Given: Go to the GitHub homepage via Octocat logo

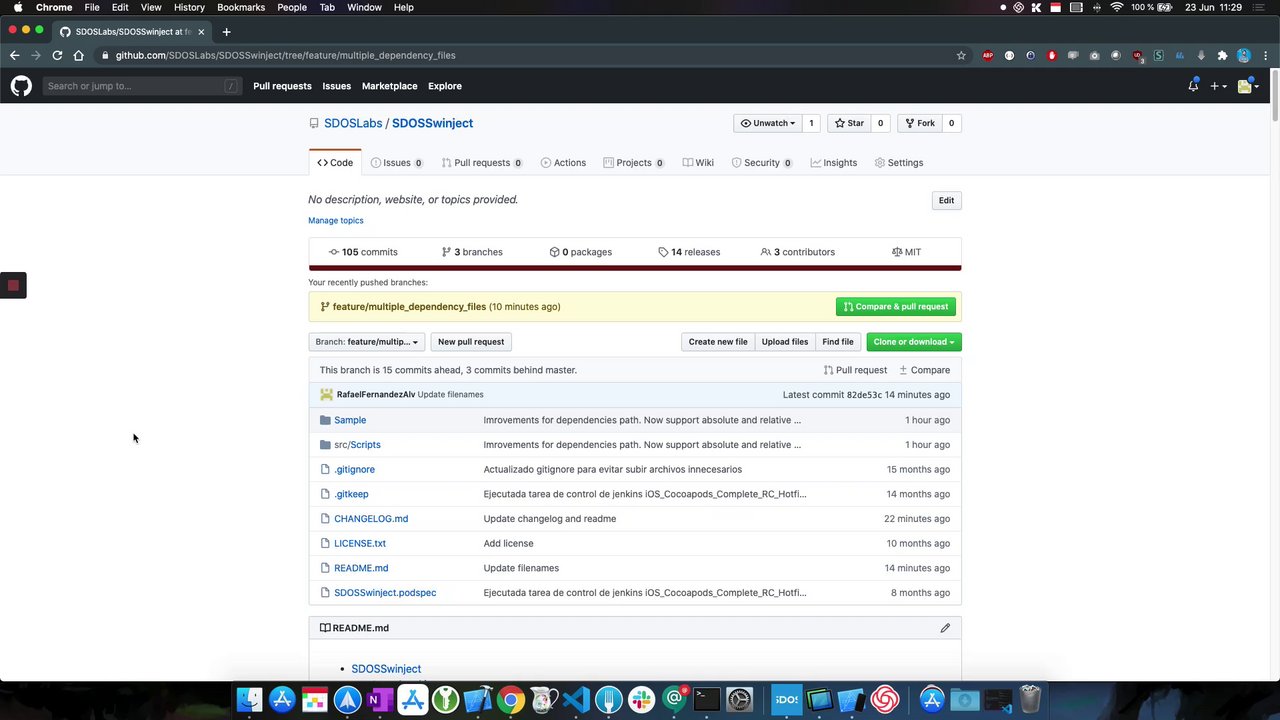Looking at the screenshot, I should click(x=21, y=86).
